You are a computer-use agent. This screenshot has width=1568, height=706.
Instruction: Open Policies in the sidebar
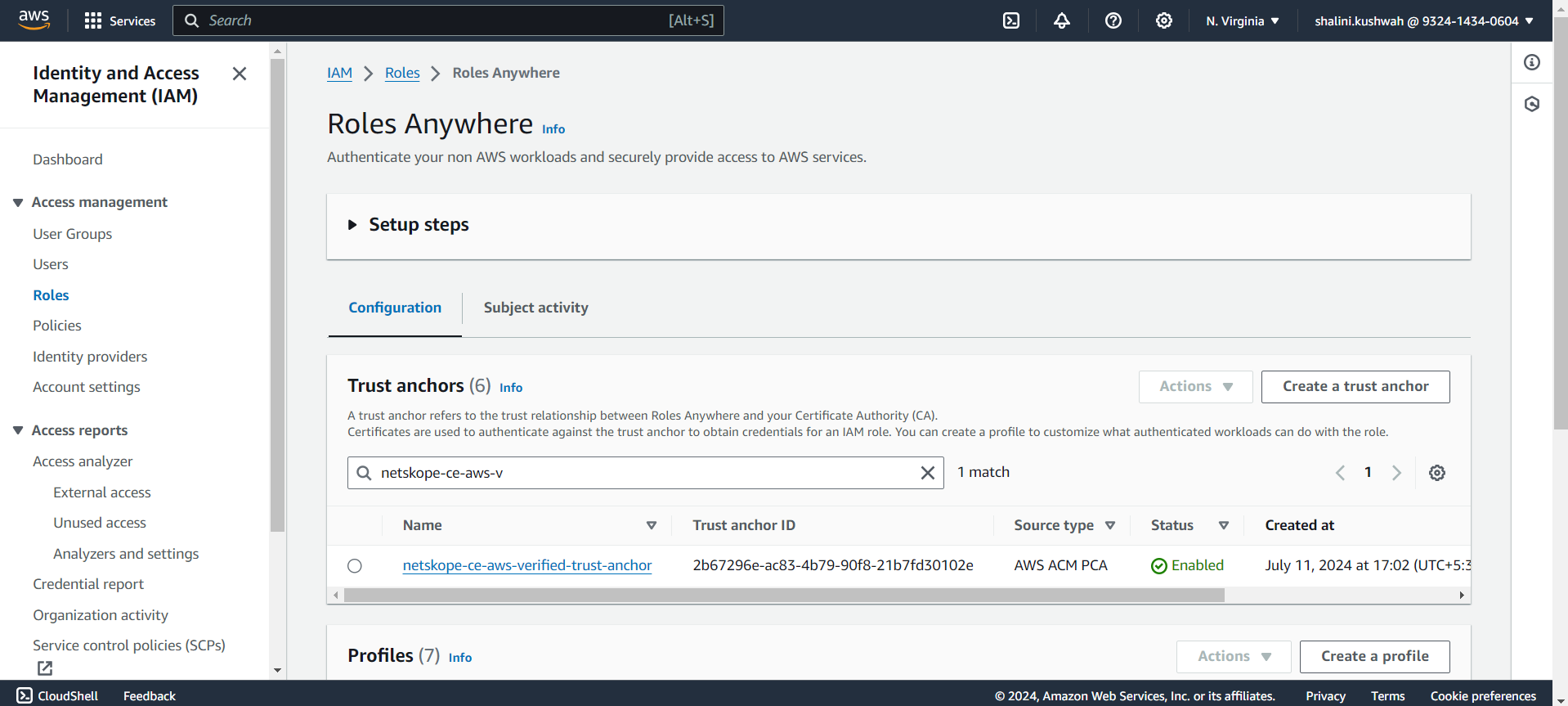pyautogui.click(x=57, y=326)
